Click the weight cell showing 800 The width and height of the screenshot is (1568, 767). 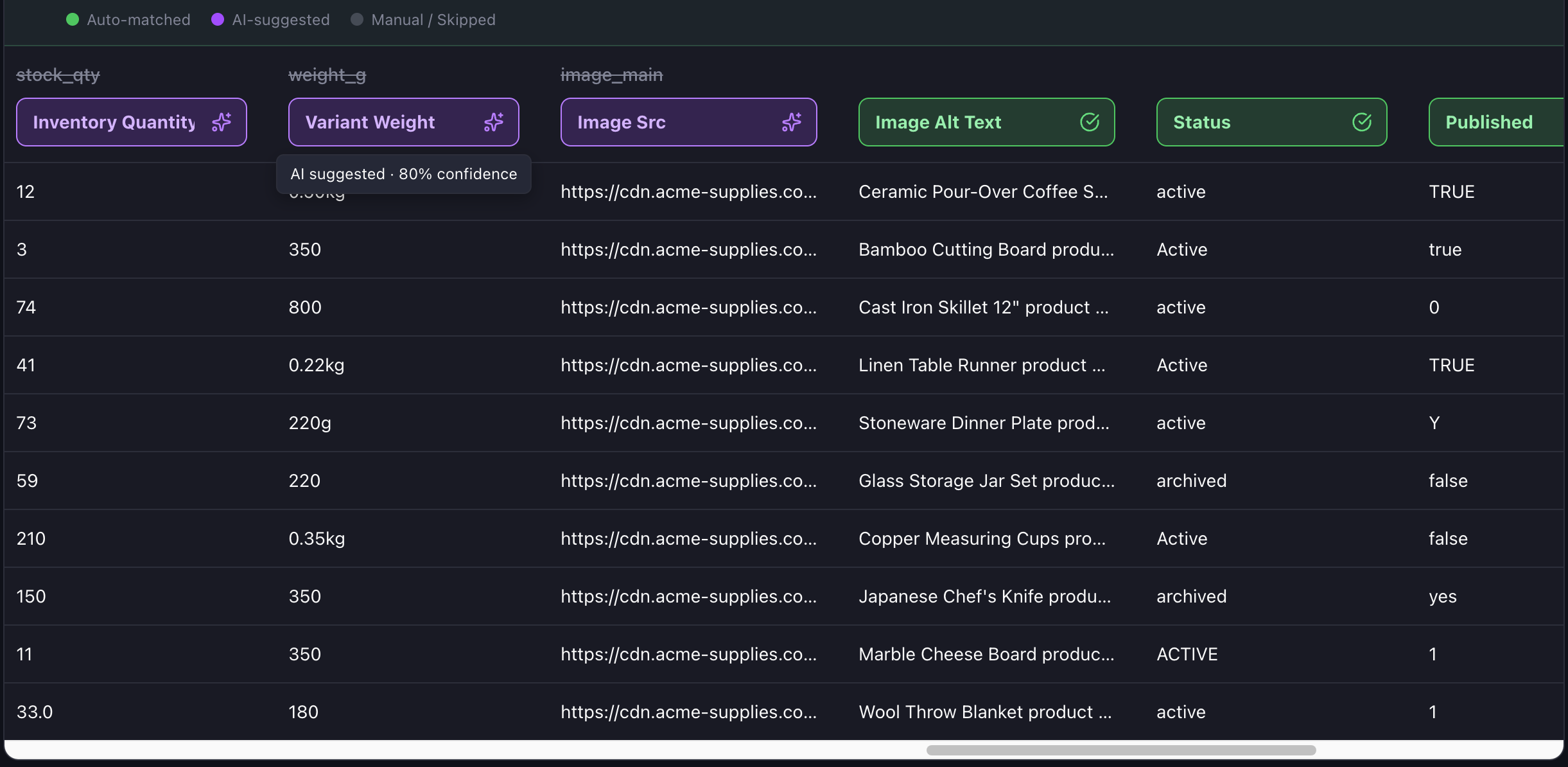coord(305,307)
